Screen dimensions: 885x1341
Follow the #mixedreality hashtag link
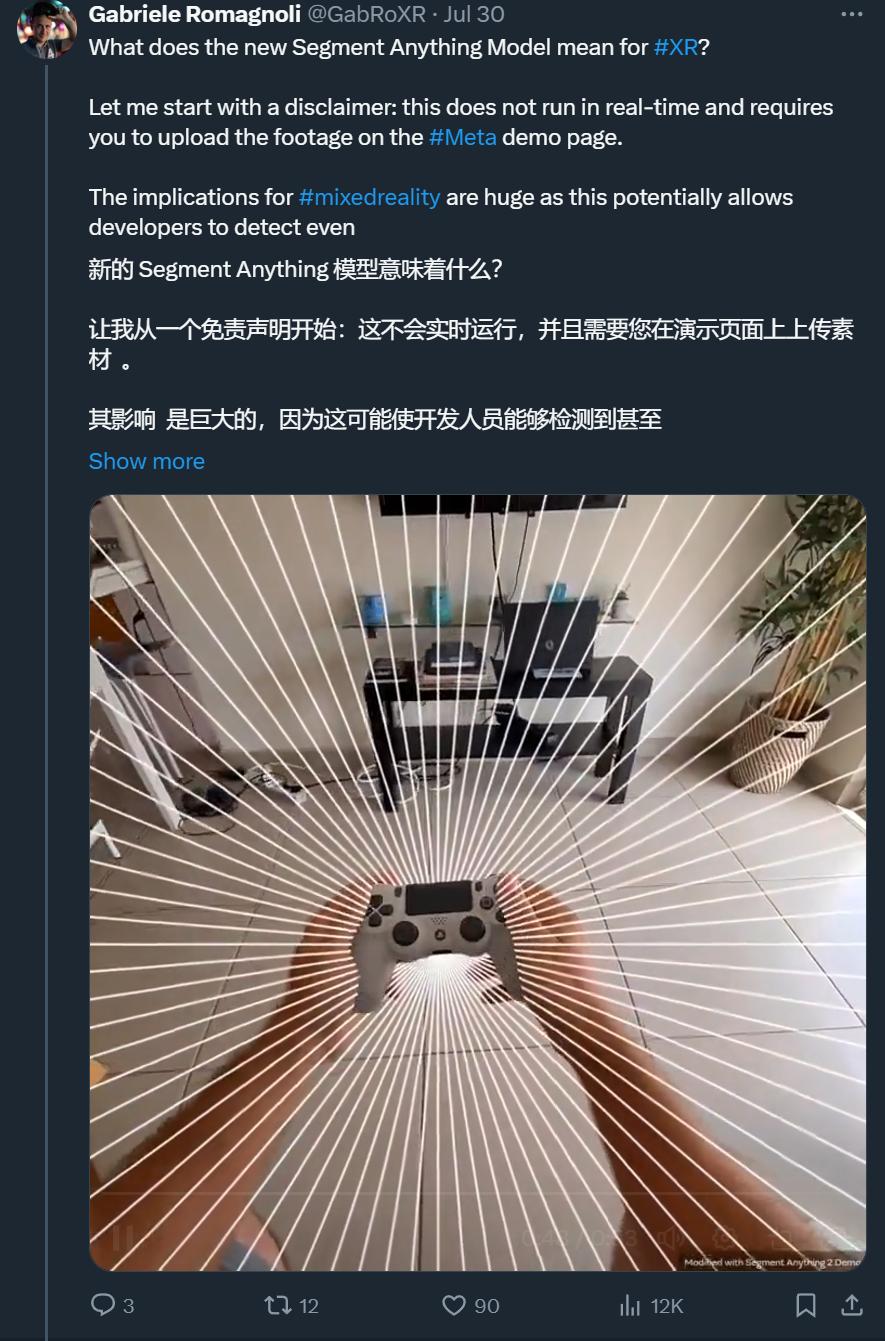tap(369, 197)
